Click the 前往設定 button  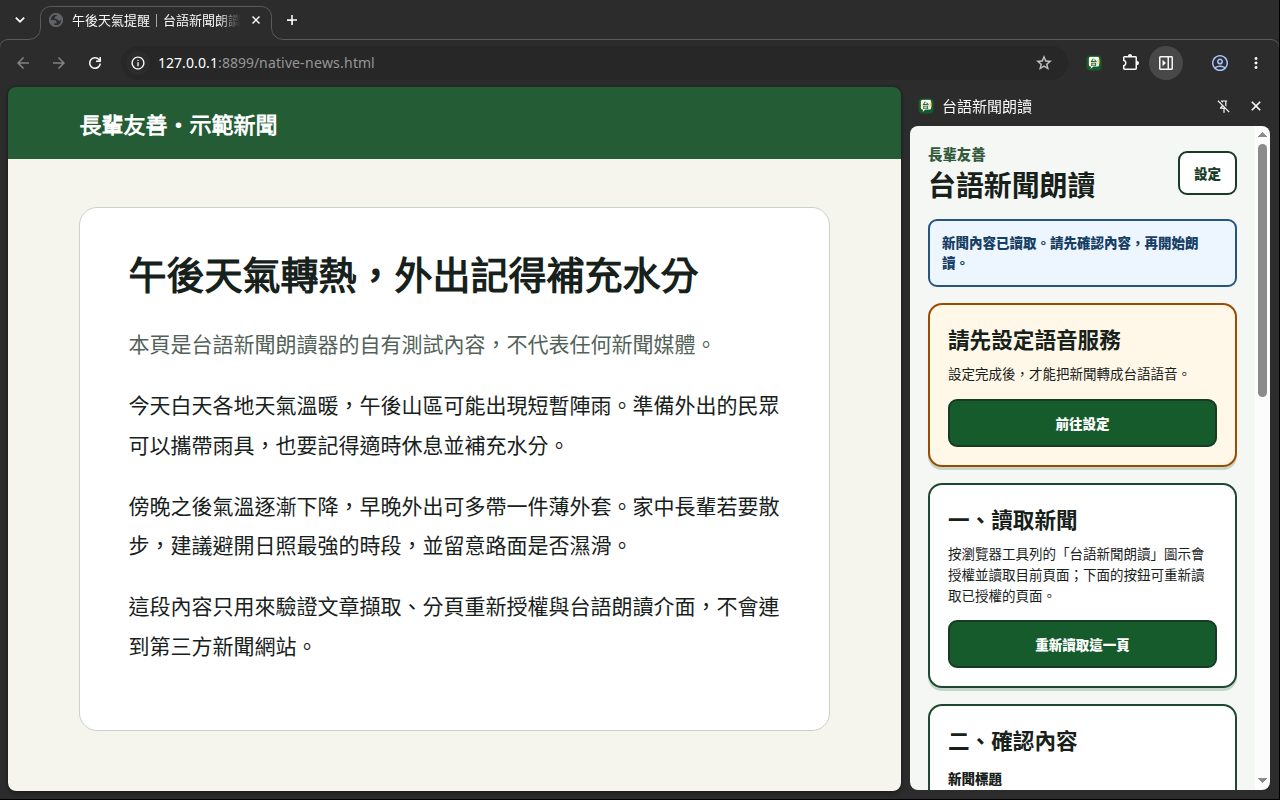coord(1082,423)
